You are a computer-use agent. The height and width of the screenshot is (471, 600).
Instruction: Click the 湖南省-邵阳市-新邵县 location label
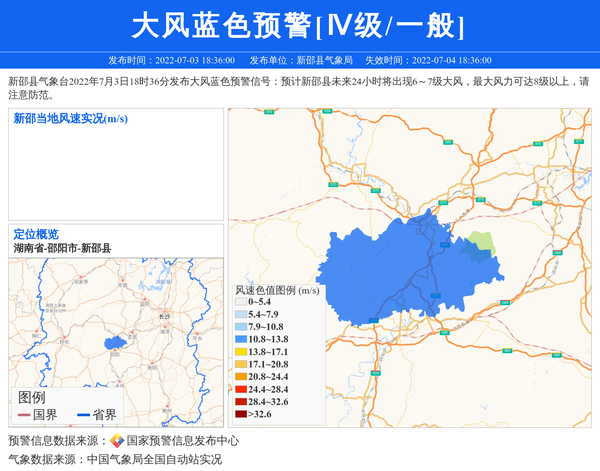pos(62,248)
